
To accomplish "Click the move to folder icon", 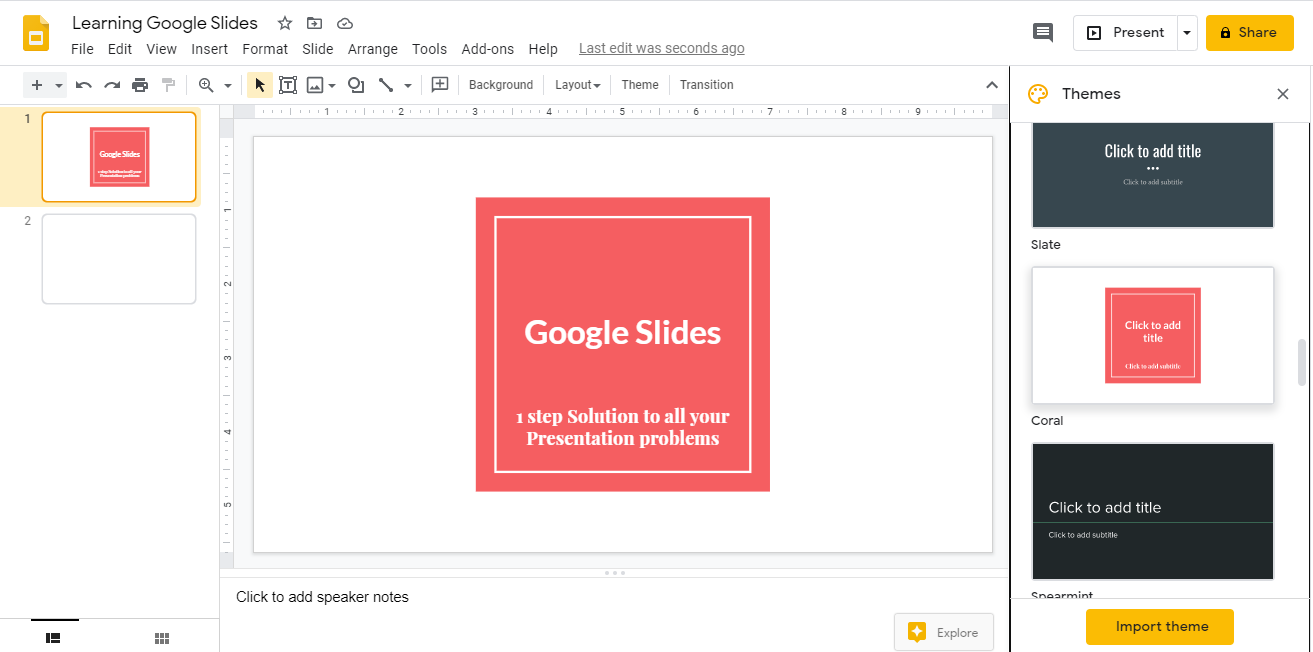I will tap(314, 23).
